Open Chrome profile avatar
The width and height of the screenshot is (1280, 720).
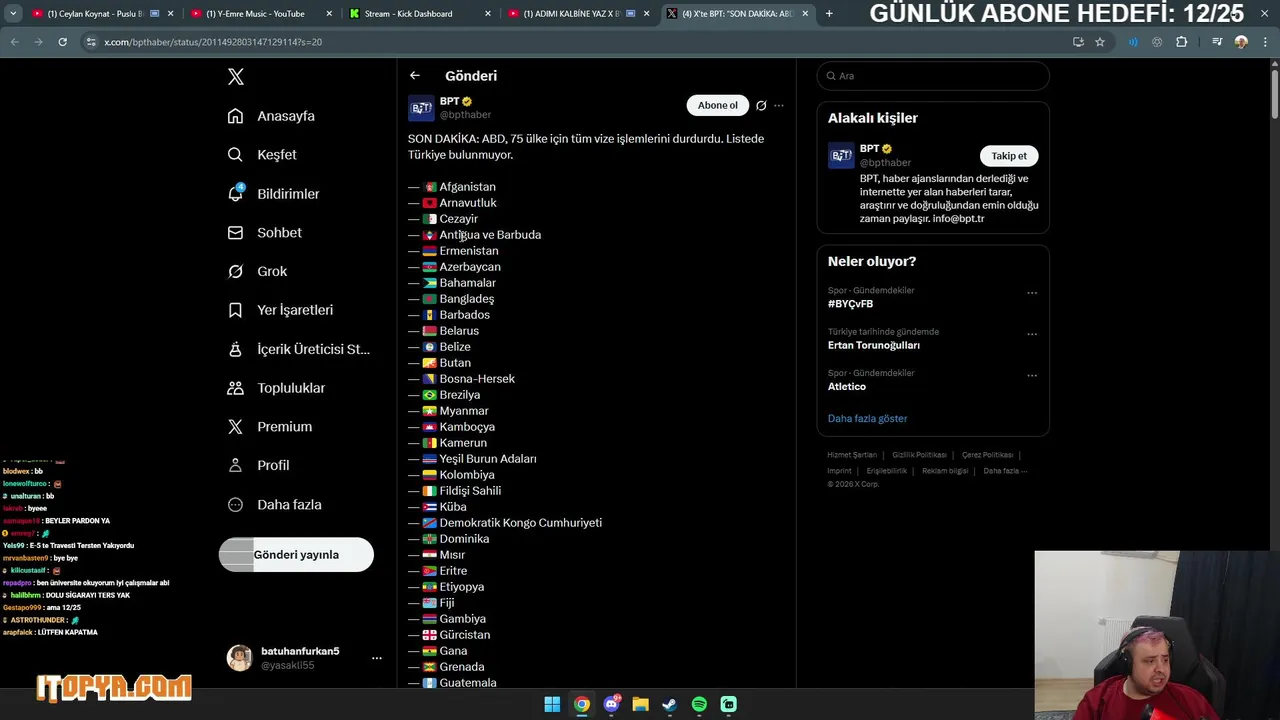pyautogui.click(x=1242, y=42)
